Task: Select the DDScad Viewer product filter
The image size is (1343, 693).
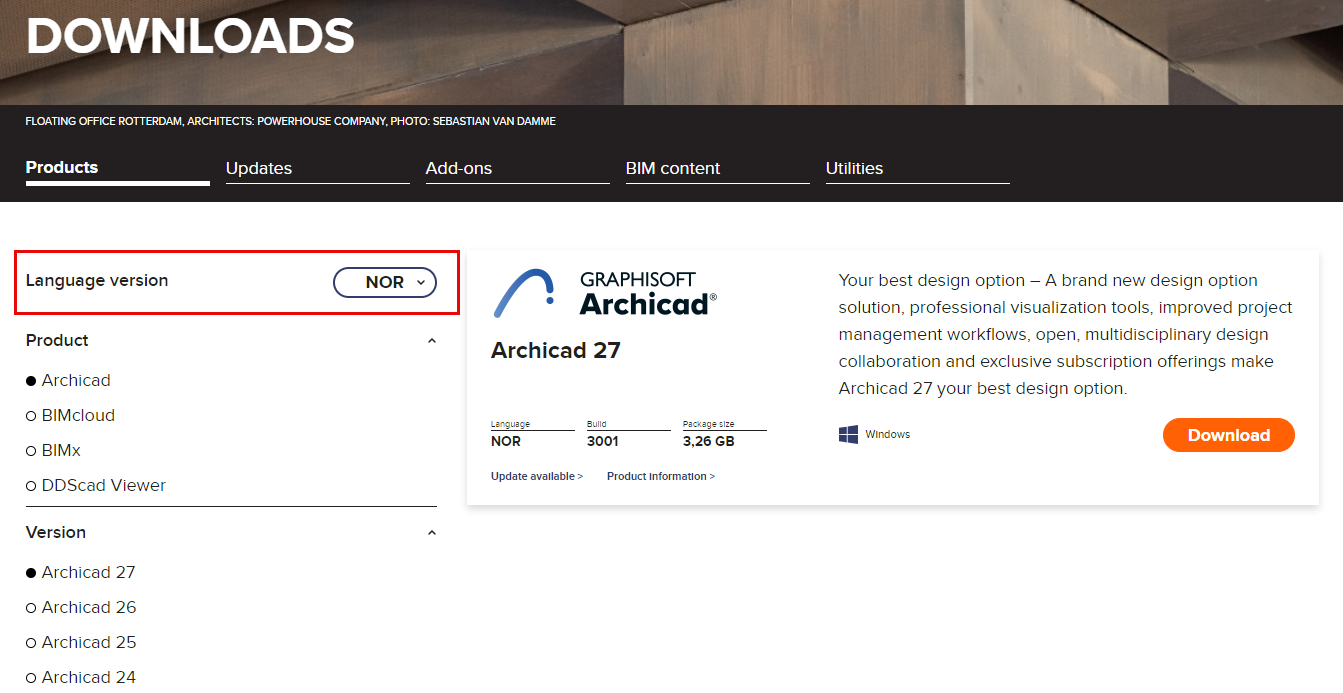Action: click(x=96, y=485)
